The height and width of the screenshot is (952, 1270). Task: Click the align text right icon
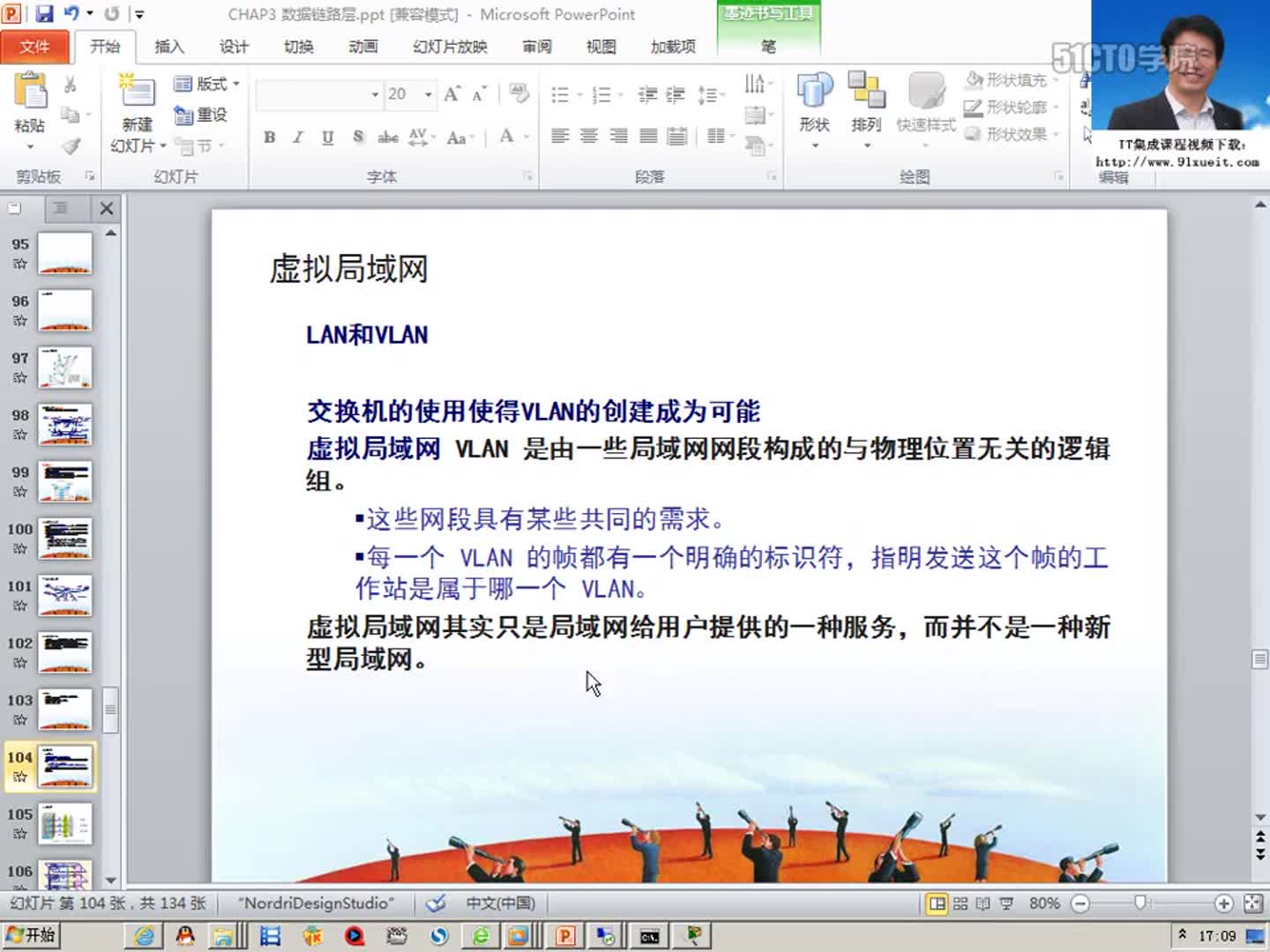tap(619, 136)
